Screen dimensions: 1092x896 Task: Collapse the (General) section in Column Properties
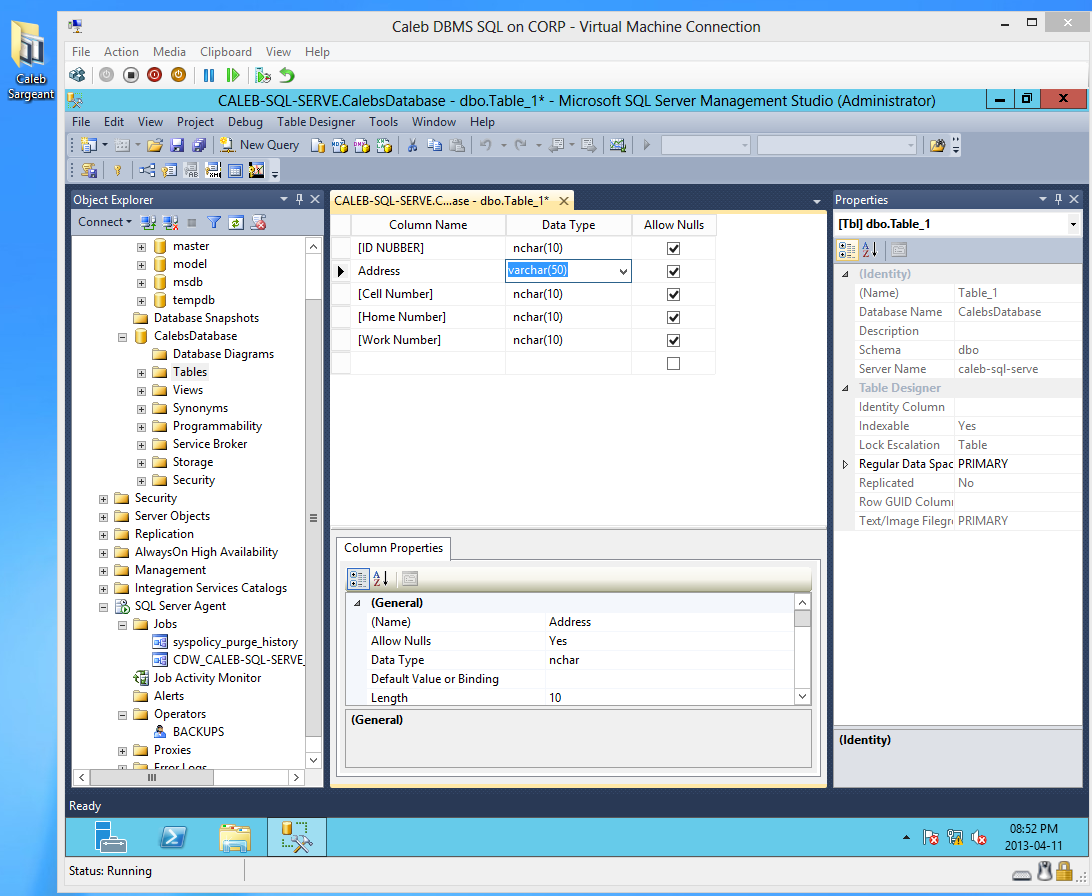tap(357, 603)
